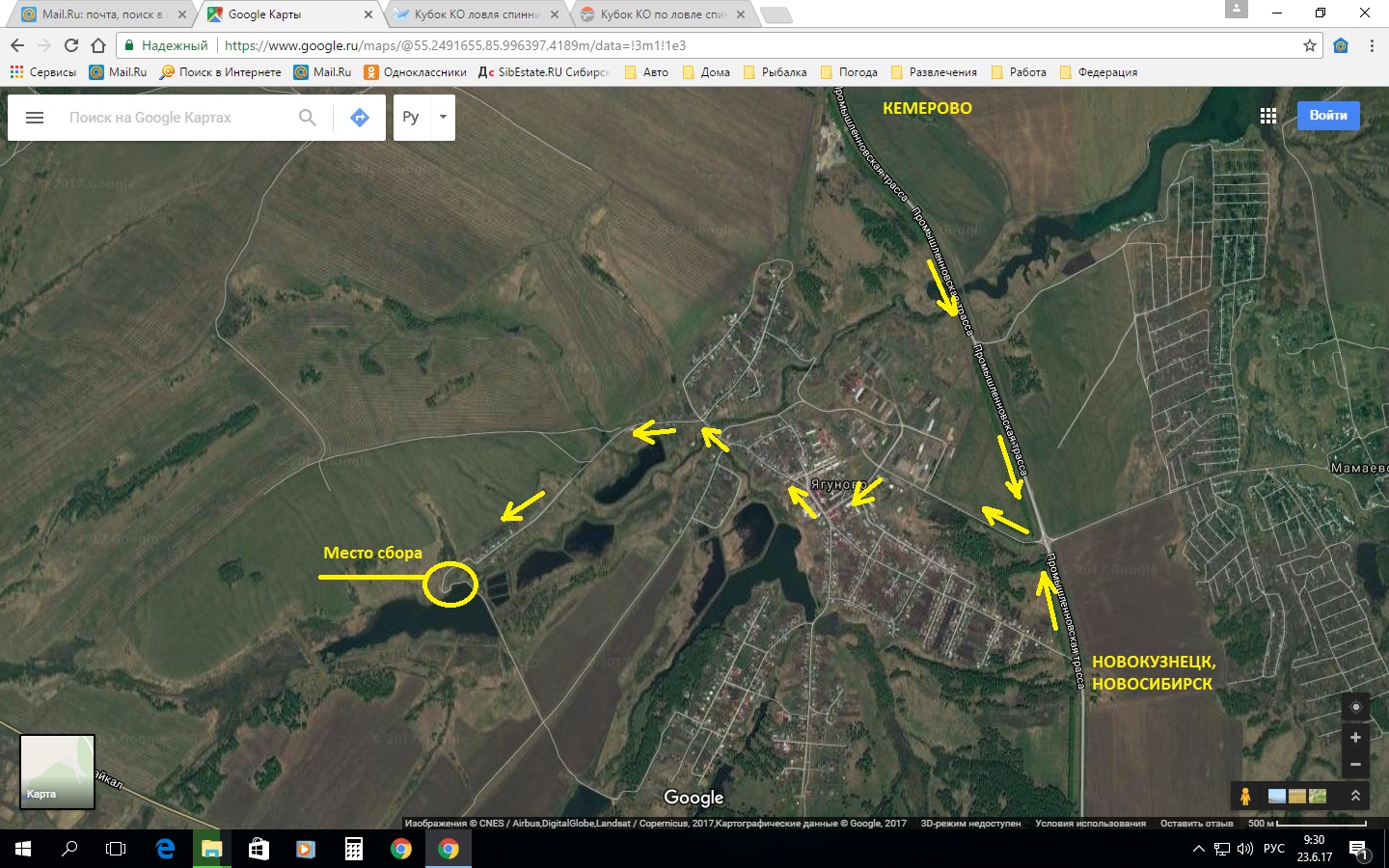This screenshot has width=1389, height=868.
Task: Bookmark this page with the star icon
Action: tap(1309, 45)
